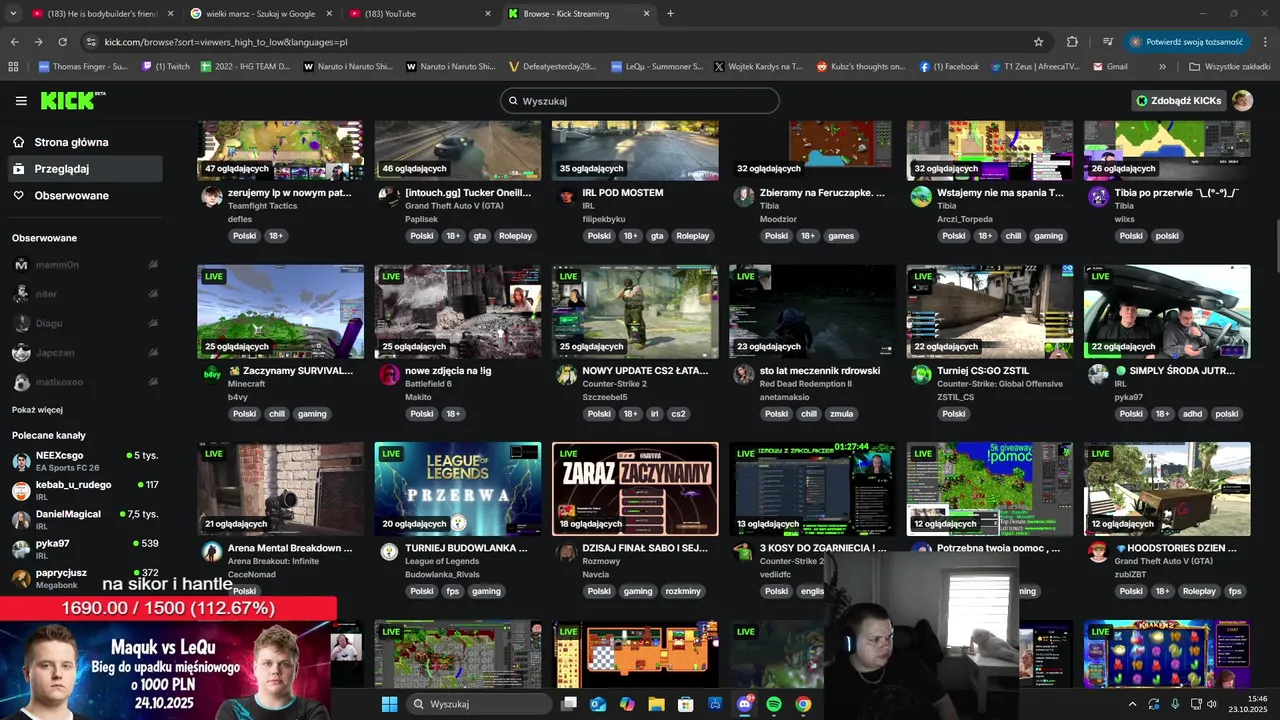Select Przeglądaj in the sidebar

coord(84,169)
